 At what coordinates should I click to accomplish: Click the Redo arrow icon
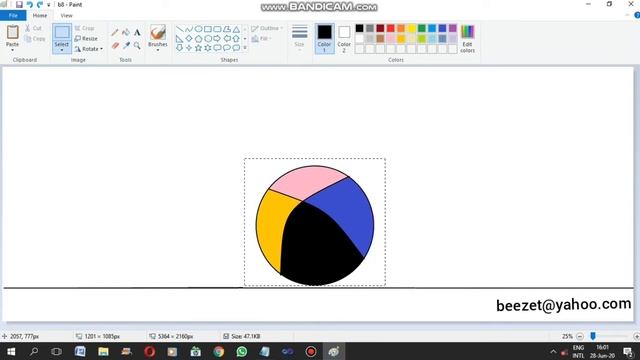40,4
